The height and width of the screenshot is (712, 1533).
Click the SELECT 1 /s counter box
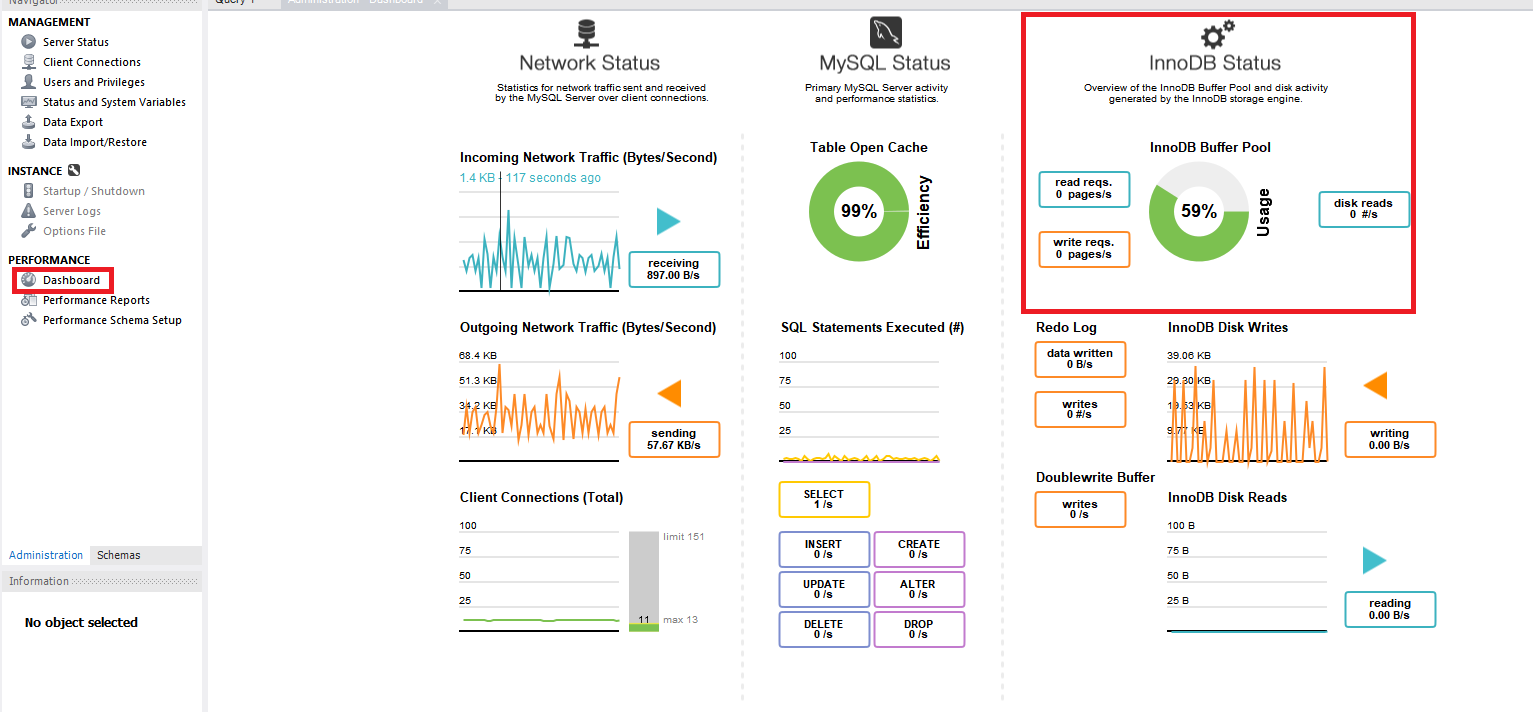[x=824, y=500]
